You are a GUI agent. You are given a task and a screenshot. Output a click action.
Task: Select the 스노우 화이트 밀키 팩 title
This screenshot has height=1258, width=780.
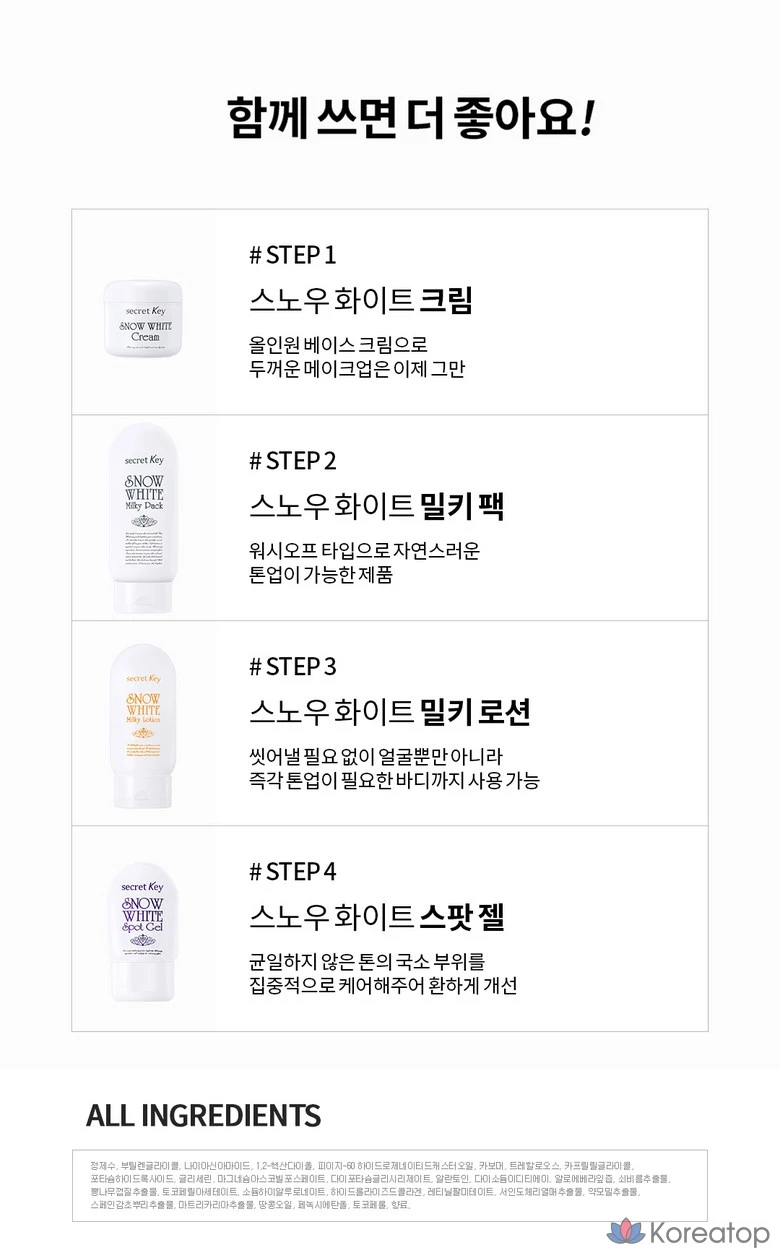pyautogui.click(x=376, y=506)
